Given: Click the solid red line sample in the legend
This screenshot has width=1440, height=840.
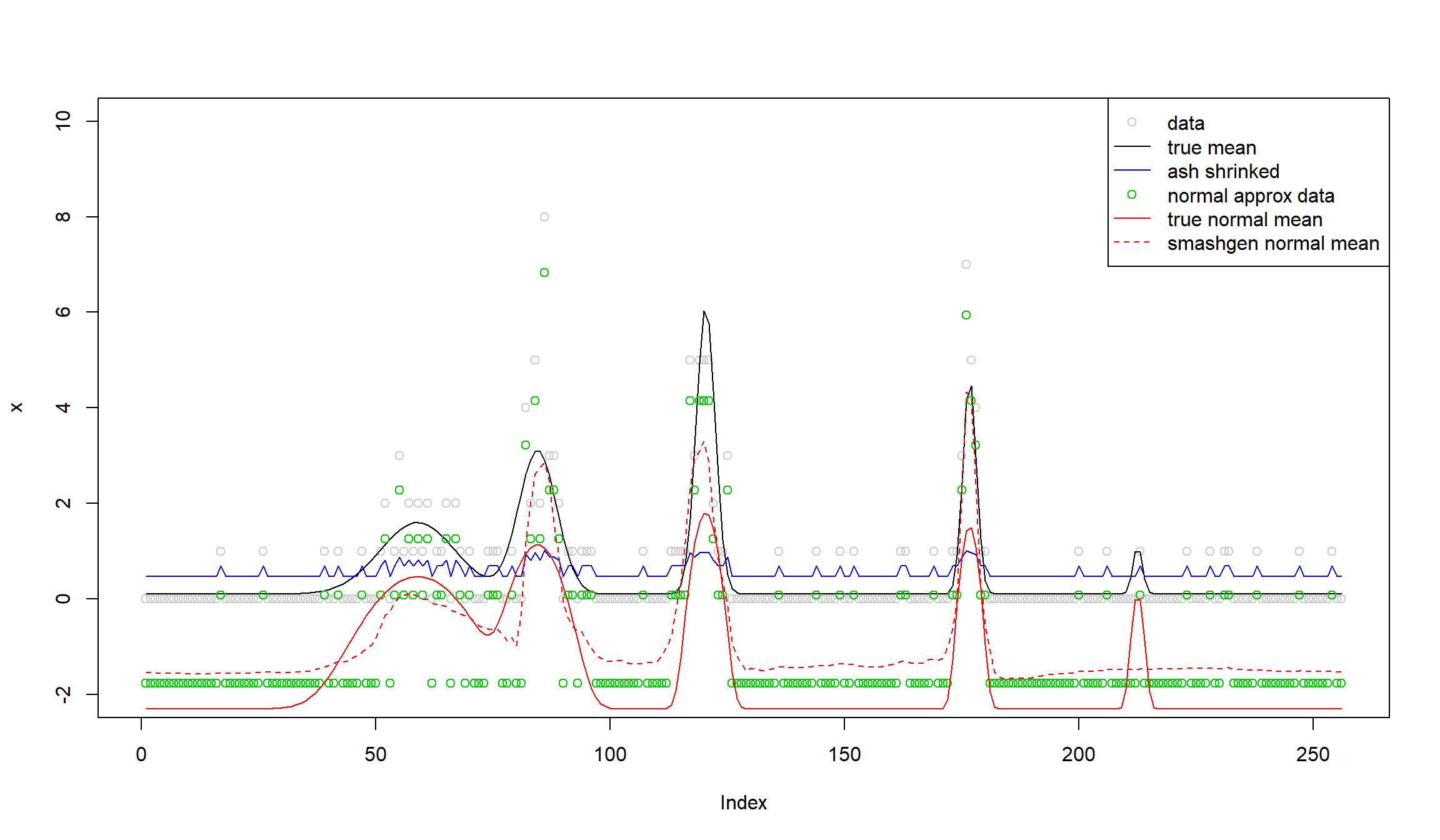Looking at the screenshot, I should point(1131,219).
